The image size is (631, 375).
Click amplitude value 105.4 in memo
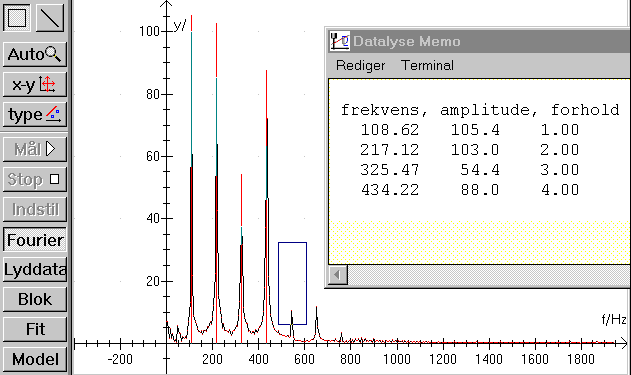click(475, 130)
